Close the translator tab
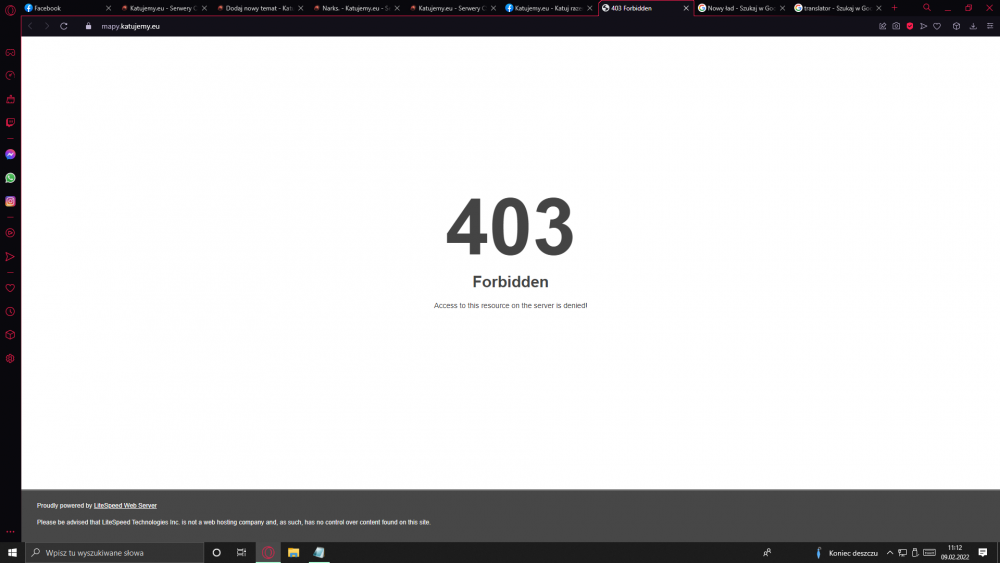The width and height of the screenshot is (1000, 563). coord(879,8)
